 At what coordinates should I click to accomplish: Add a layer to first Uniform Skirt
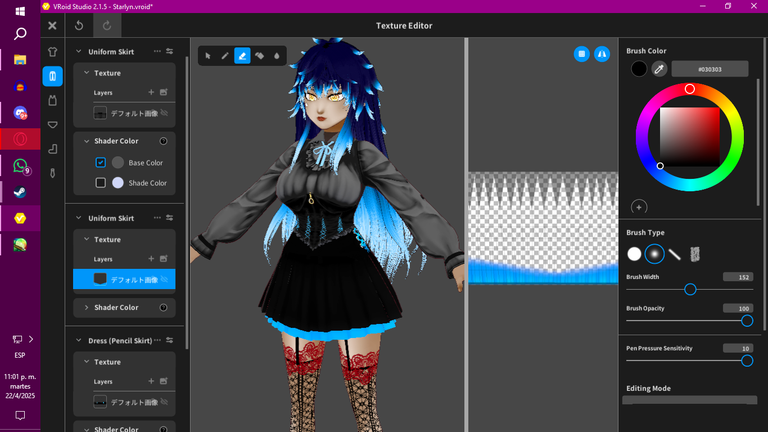click(151, 92)
